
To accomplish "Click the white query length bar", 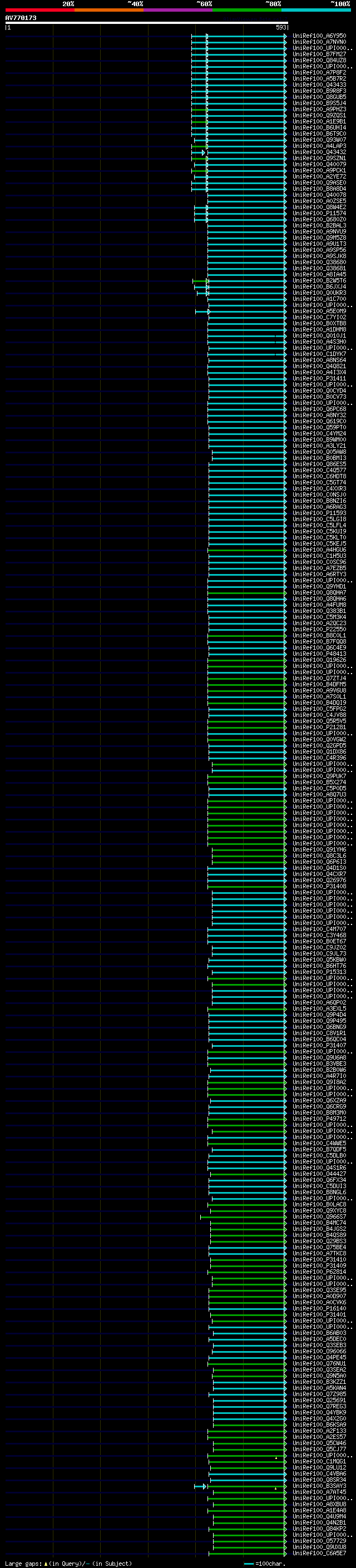I will (x=147, y=23).
